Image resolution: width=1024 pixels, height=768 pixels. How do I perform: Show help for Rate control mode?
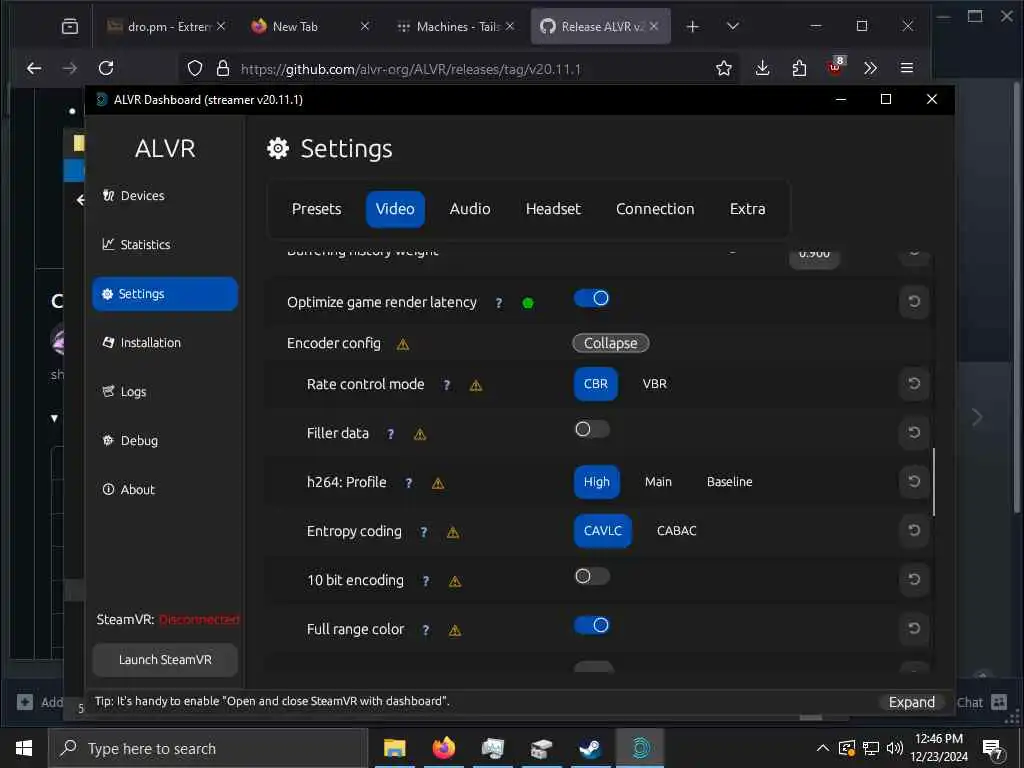[447, 385]
